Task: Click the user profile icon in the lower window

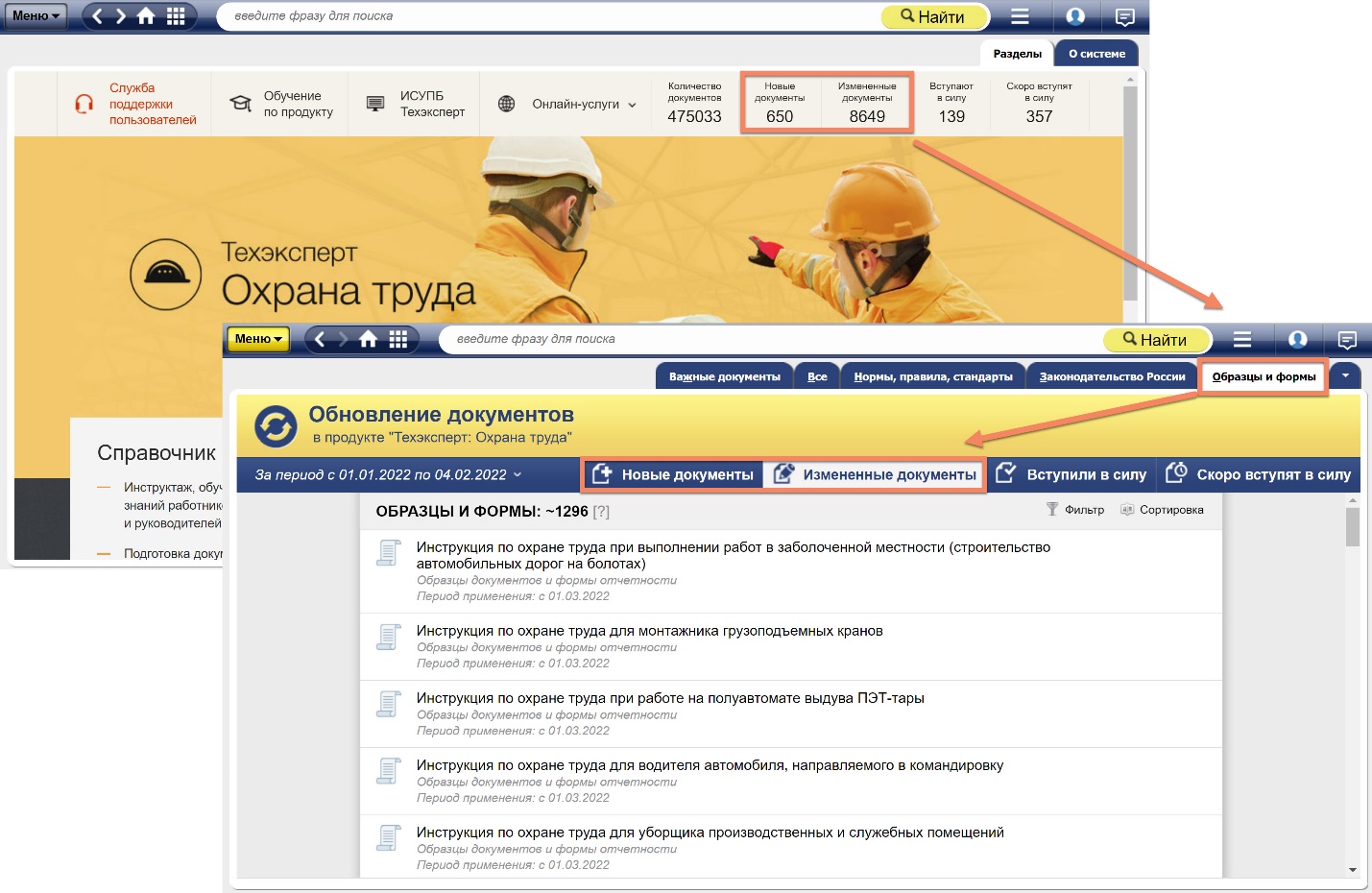Action: [x=1297, y=339]
